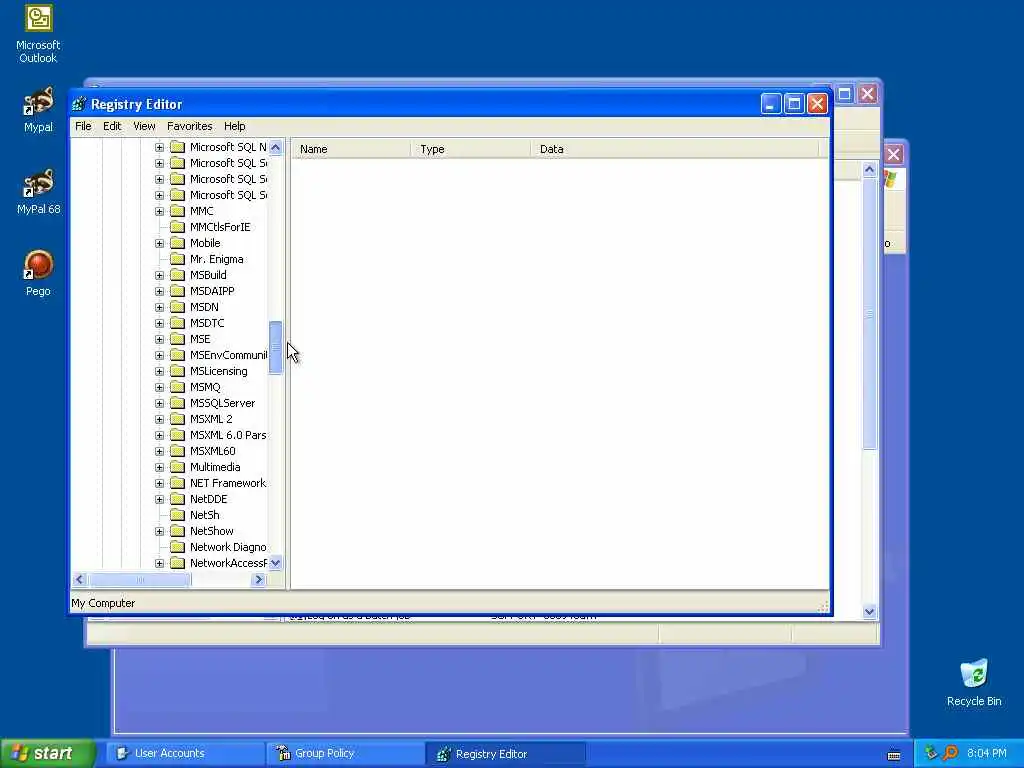
Task: Click the tree horizontal scroll left arrow
Action: click(x=80, y=579)
